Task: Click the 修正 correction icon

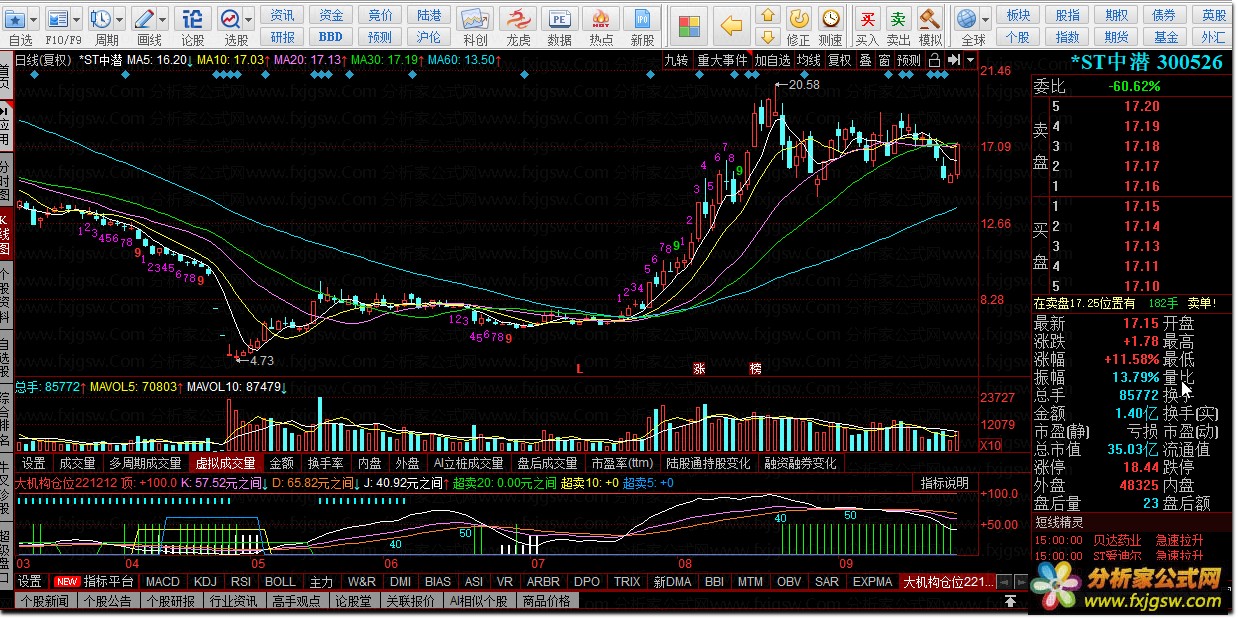Action: [x=799, y=18]
